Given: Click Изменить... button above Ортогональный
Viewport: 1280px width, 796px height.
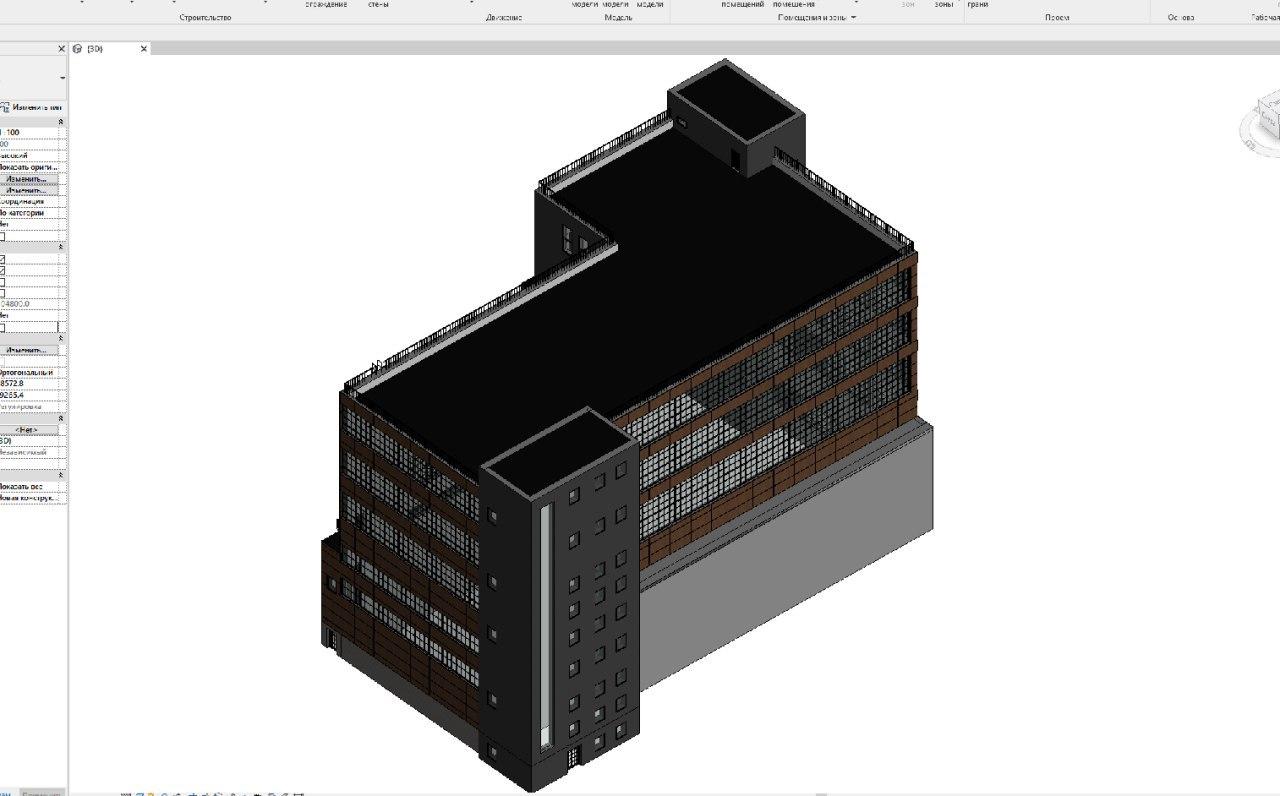Looking at the screenshot, I should 29,350.
